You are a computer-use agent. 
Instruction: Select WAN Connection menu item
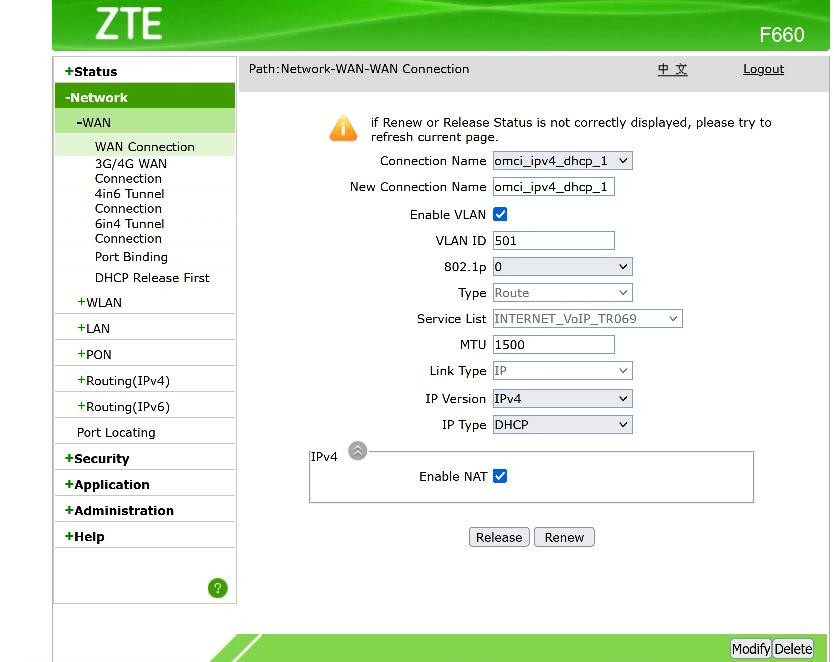[145, 147]
